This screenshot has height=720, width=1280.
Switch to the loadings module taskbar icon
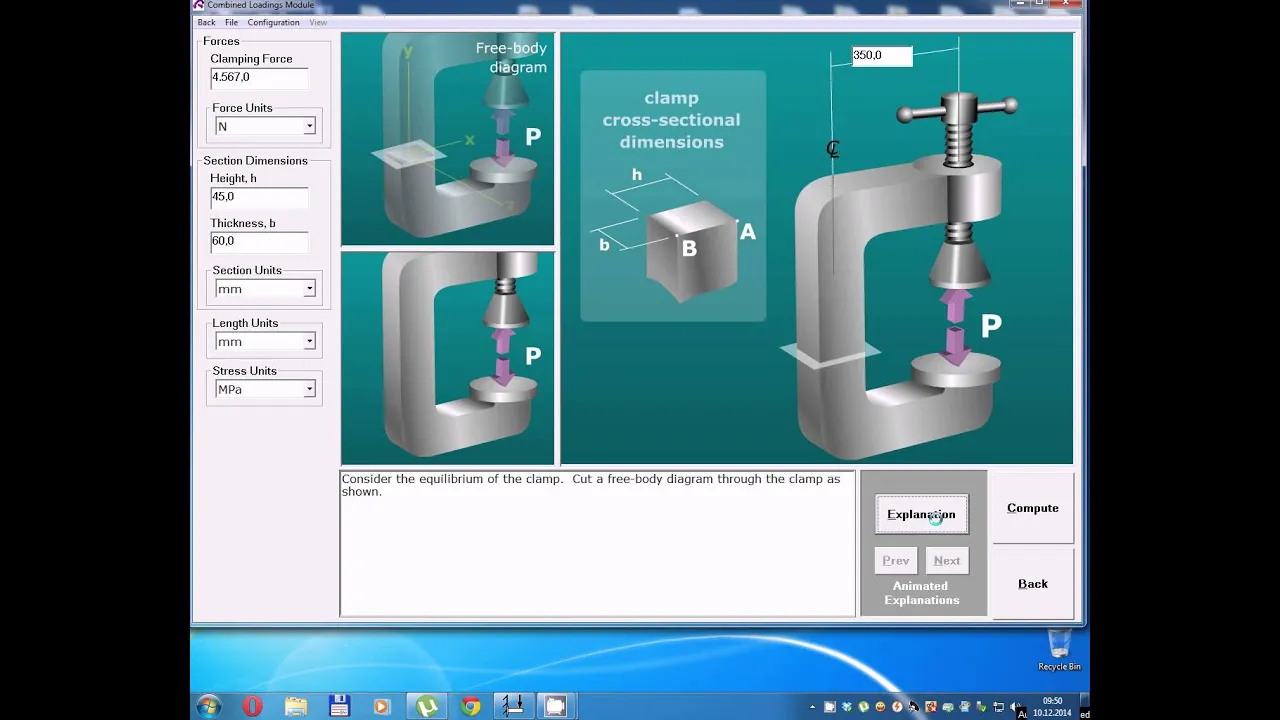coord(513,707)
